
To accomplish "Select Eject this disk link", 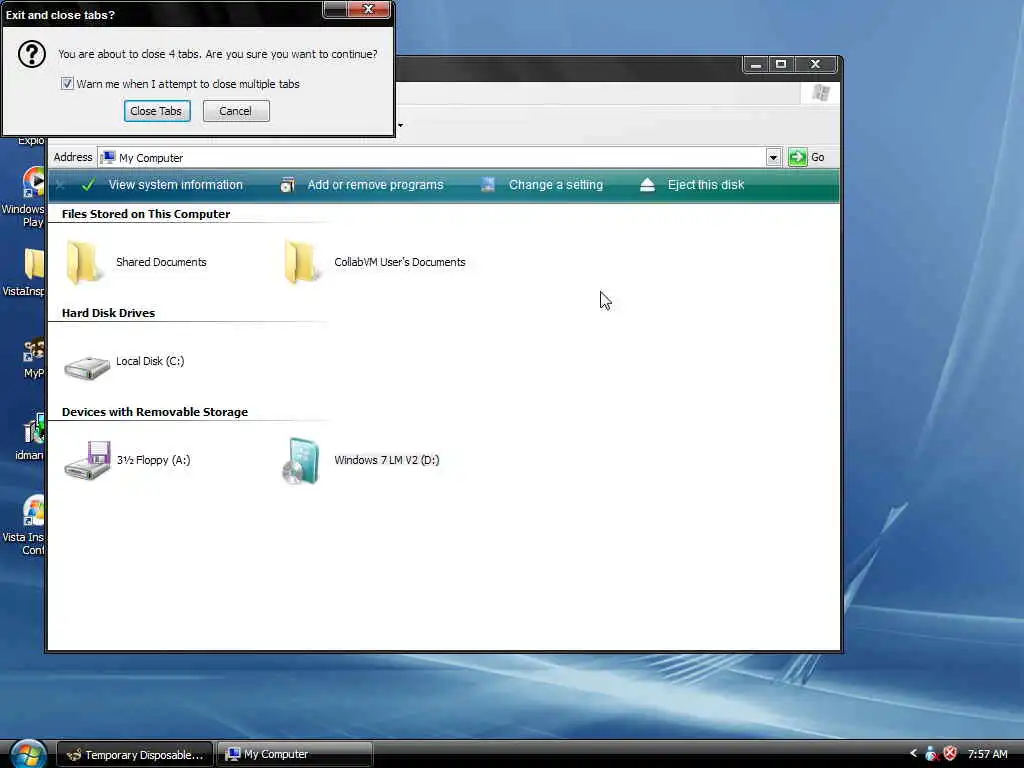I will tap(706, 185).
